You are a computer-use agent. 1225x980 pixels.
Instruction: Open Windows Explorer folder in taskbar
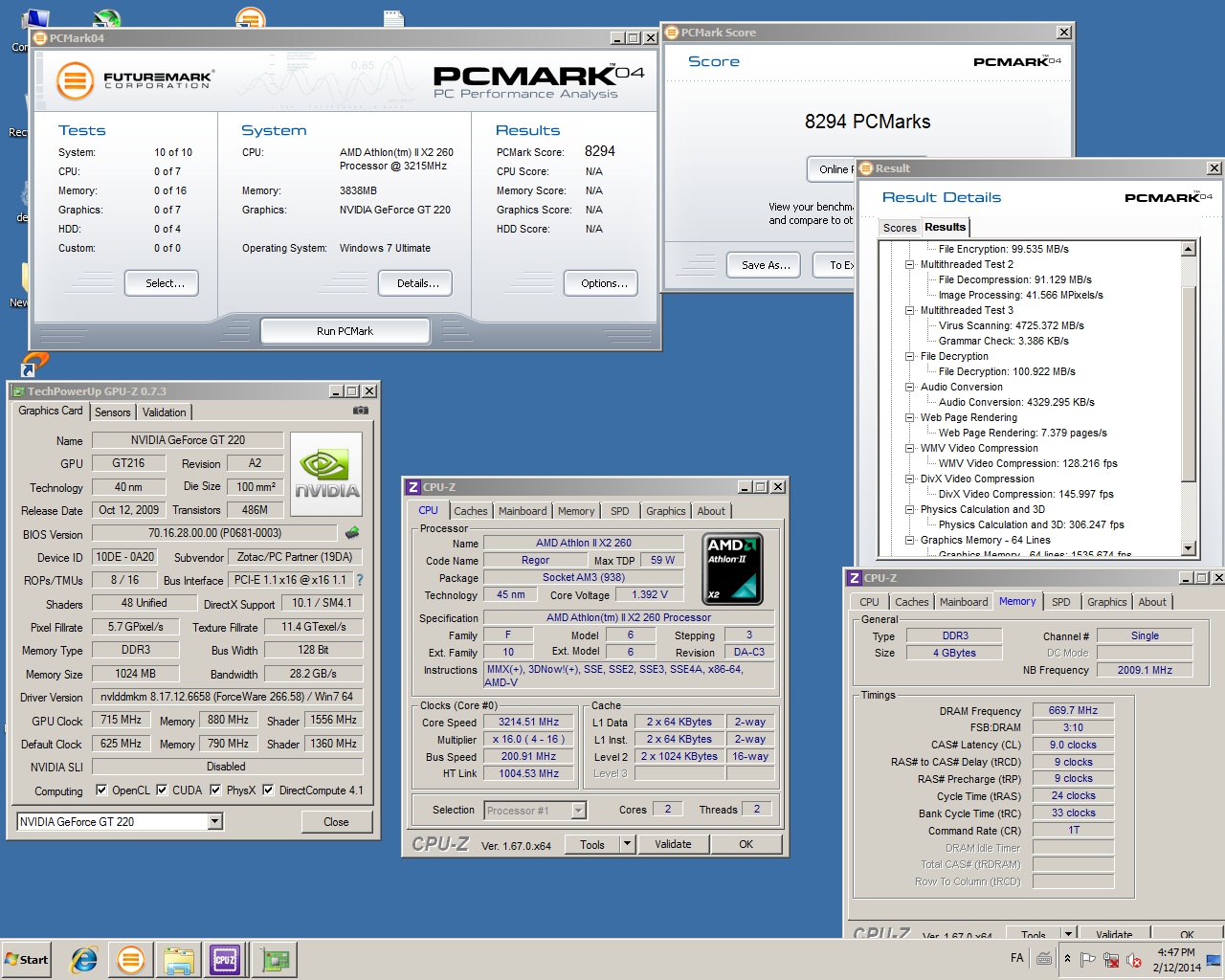point(178,959)
